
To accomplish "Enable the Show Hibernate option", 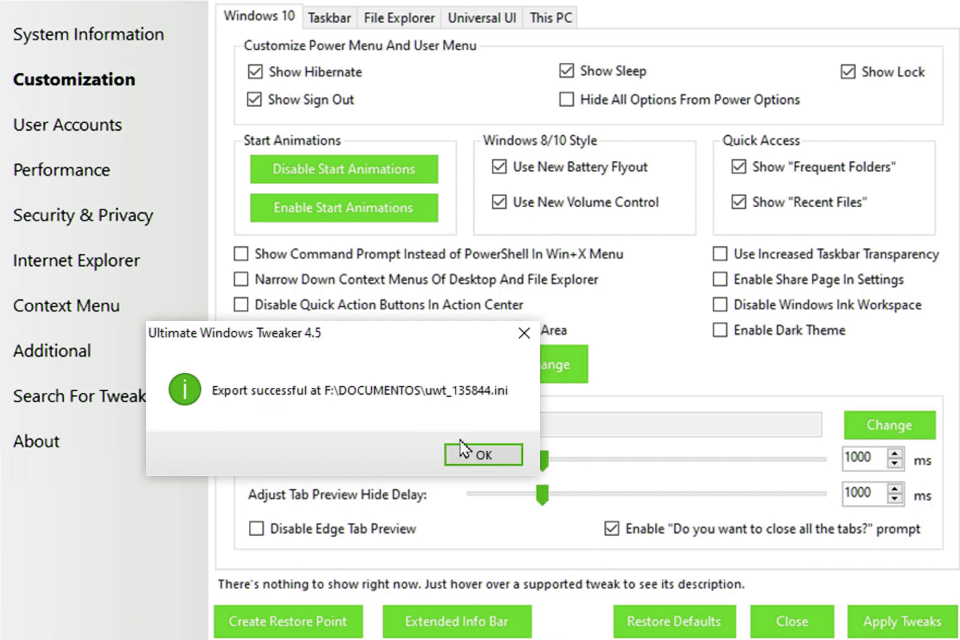I will 256,71.
